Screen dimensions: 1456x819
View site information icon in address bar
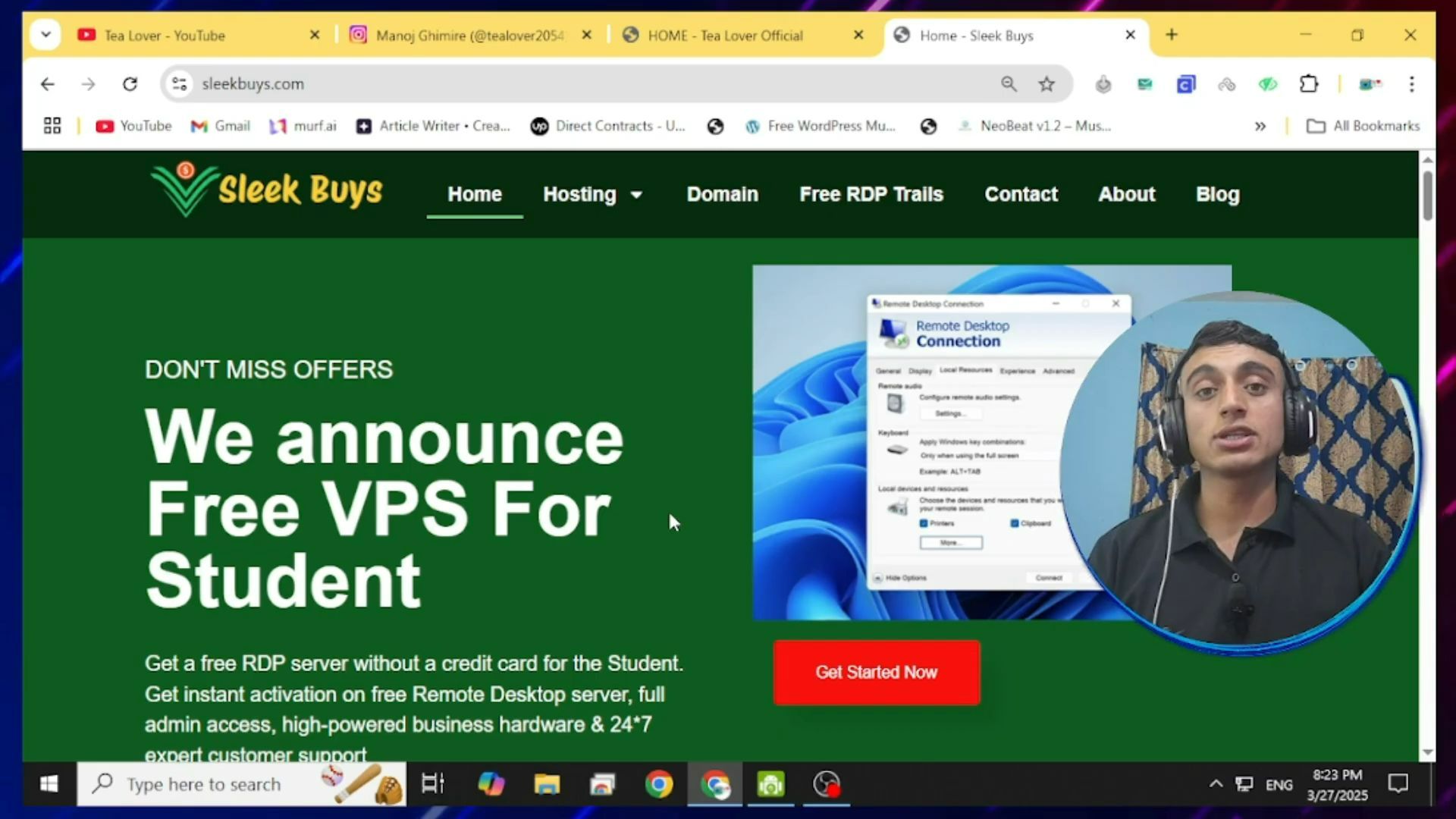(180, 84)
